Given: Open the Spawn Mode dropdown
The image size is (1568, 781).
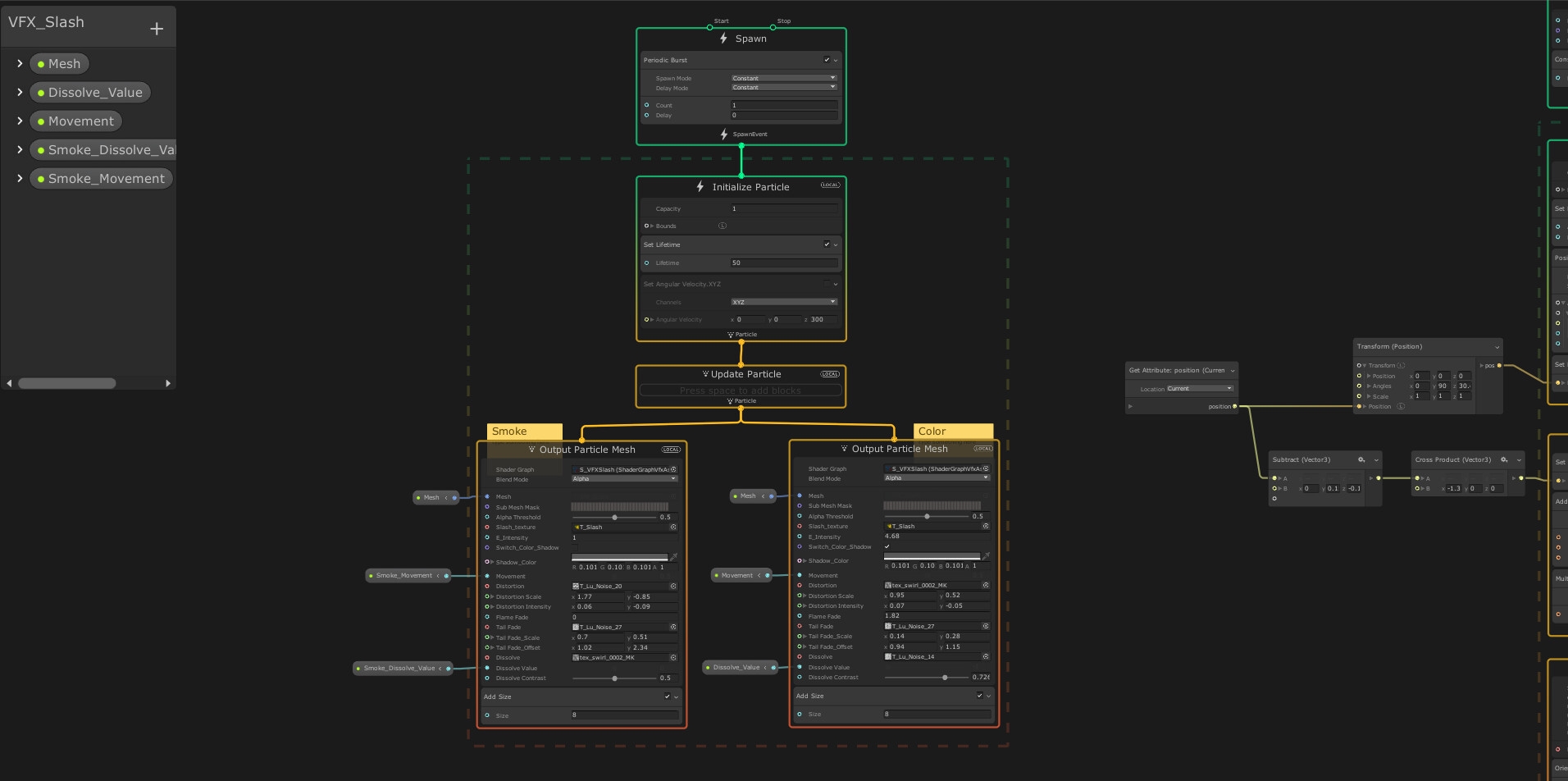Looking at the screenshot, I should click(784, 78).
